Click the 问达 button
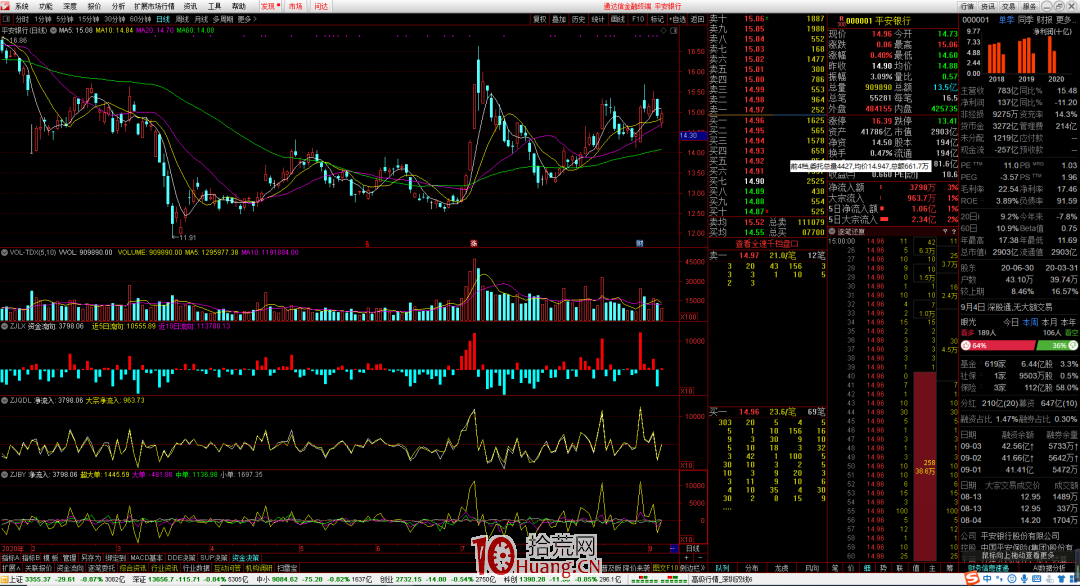Image resolution: width=1080 pixels, height=586 pixels. (321, 6)
